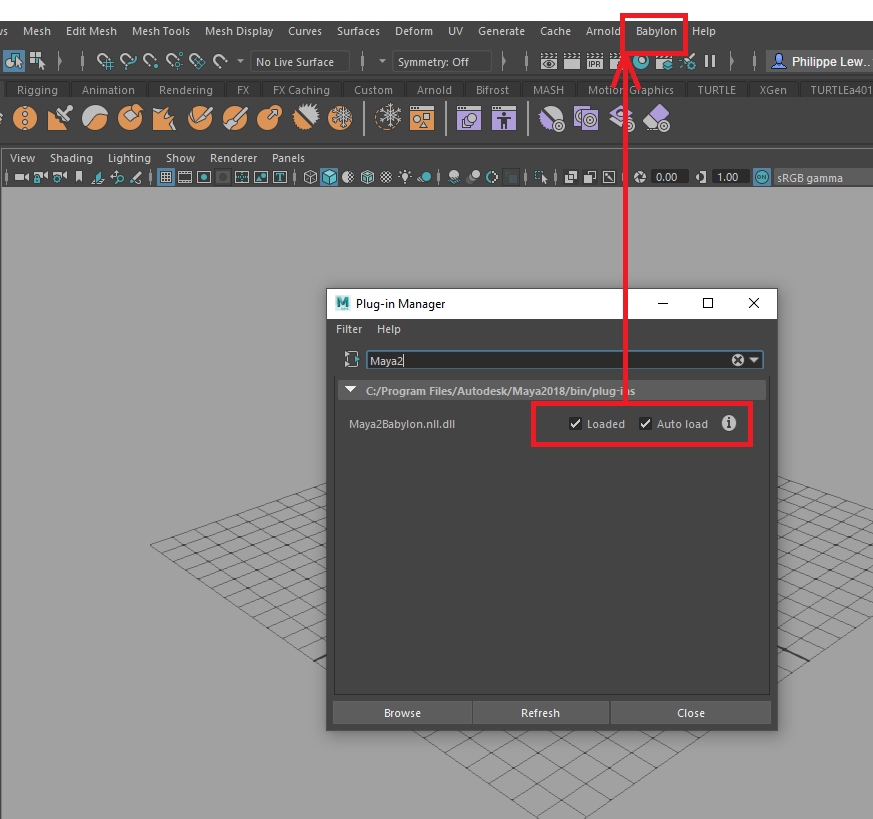Click the plug-in info icon for Maya2Babylon
Image resolution: width=873 pixels, height=819 pixels.
729,423
